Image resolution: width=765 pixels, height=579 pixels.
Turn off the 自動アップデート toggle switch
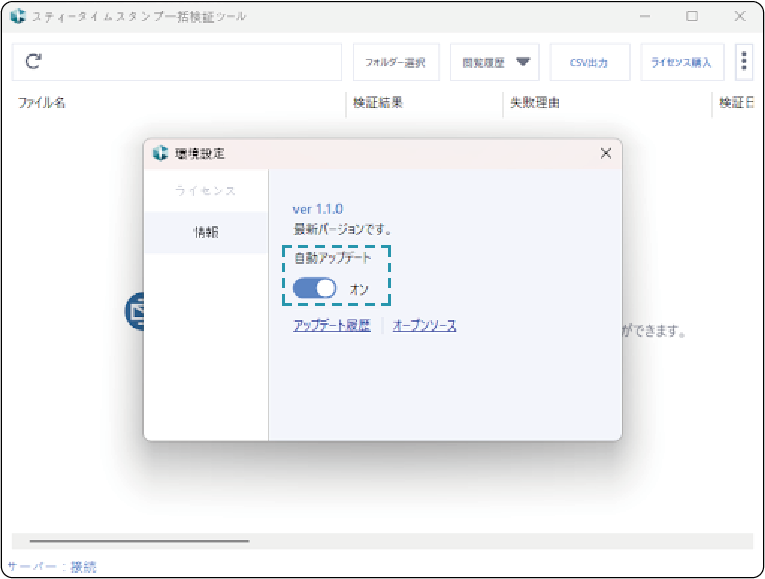tap(315, 289)
